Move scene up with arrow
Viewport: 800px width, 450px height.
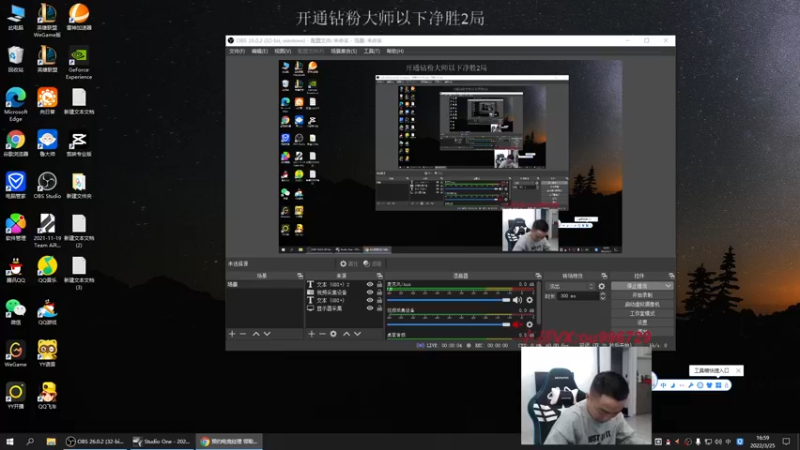point(256,334)
